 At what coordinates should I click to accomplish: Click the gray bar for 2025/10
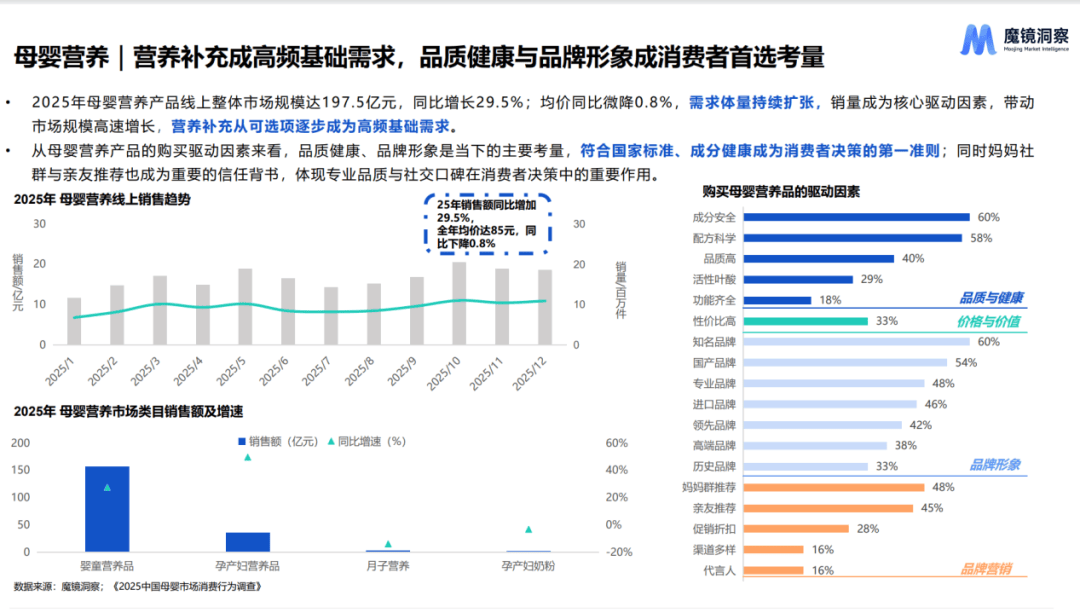459,303
